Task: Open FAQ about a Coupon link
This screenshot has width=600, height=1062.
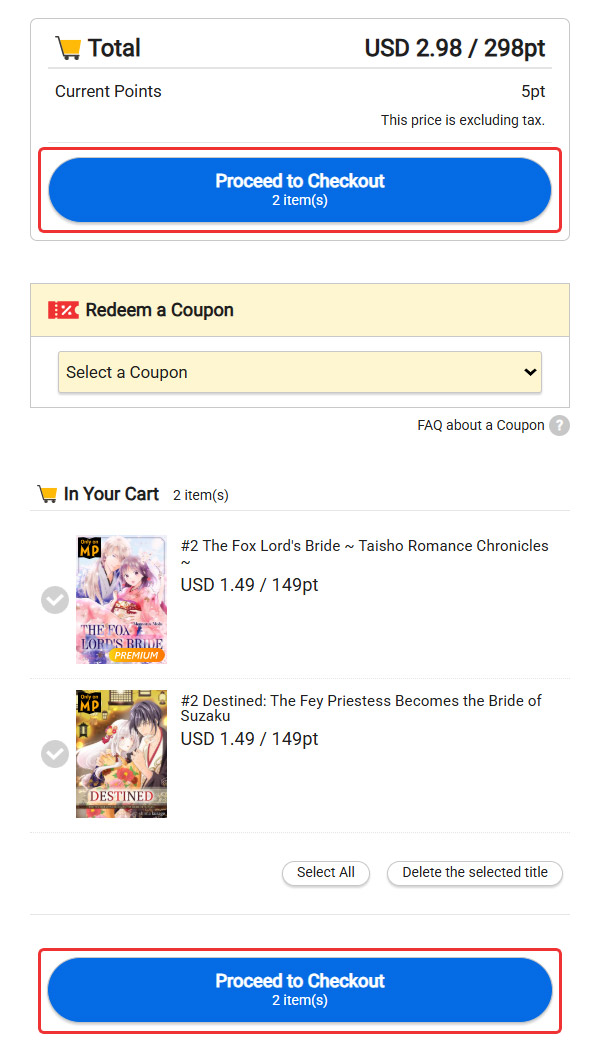Action: click(481, 425)
